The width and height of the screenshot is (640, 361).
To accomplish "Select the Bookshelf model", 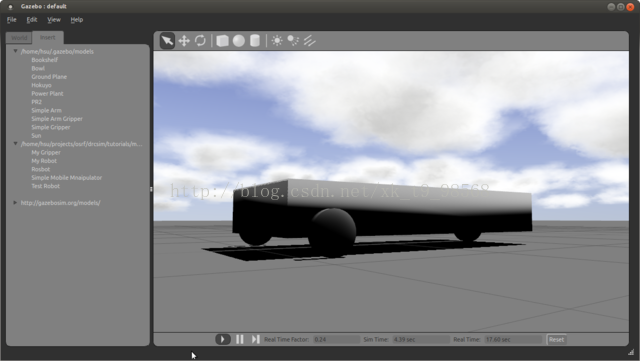I will (x=44, y=60).
